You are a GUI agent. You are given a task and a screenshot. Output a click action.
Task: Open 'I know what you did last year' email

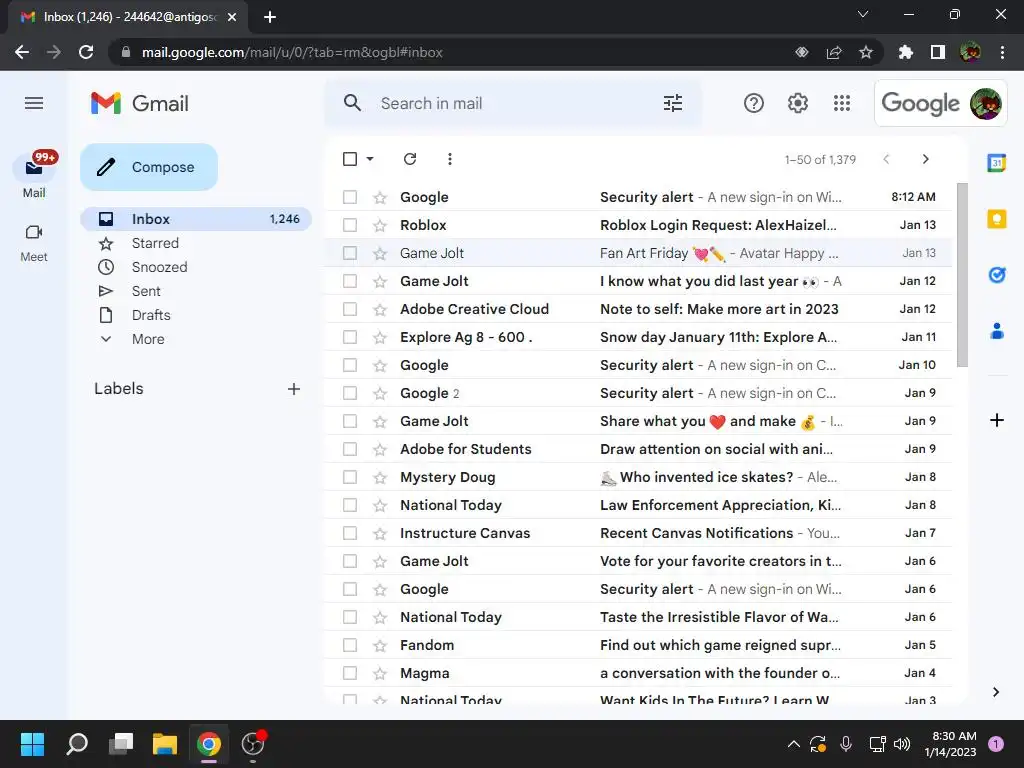pos(638,281)
